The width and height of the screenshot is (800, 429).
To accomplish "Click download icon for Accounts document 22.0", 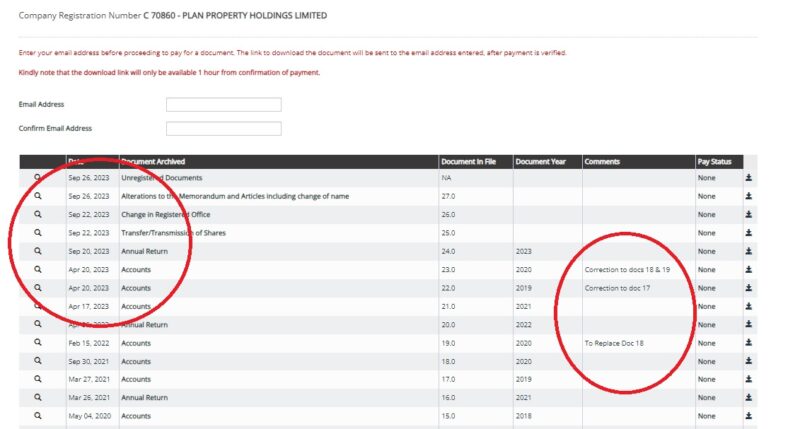I will 749,288.
